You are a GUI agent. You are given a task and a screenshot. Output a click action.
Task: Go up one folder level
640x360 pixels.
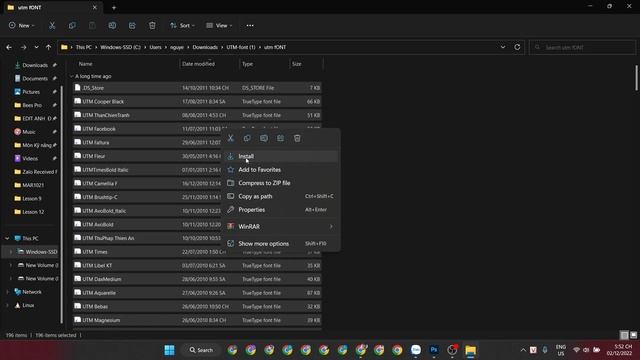click(49, 47)
